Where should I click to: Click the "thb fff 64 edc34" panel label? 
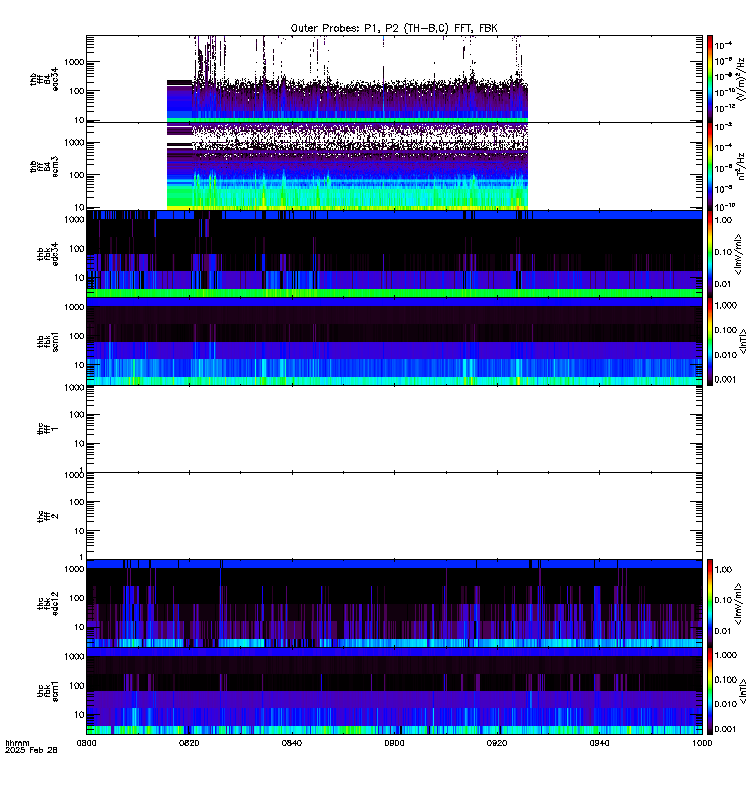pyautogui.click(x=44, y=79)
